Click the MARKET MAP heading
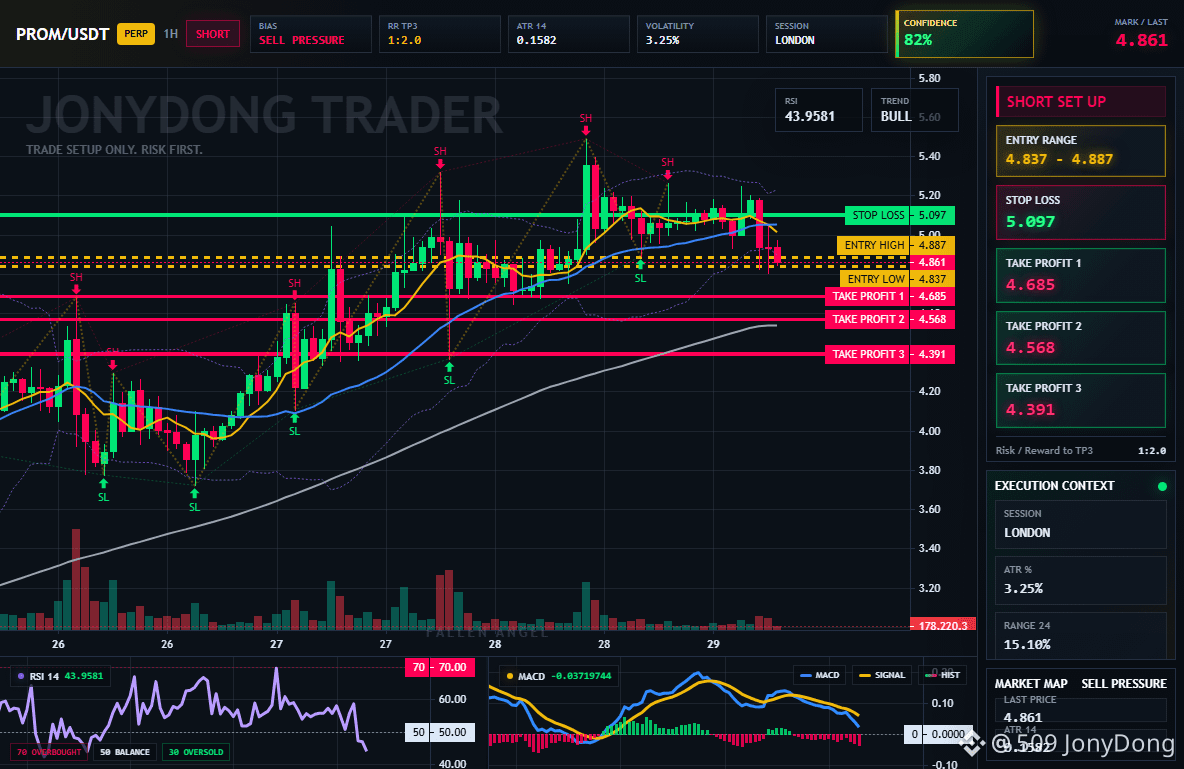 [1031, 684]
